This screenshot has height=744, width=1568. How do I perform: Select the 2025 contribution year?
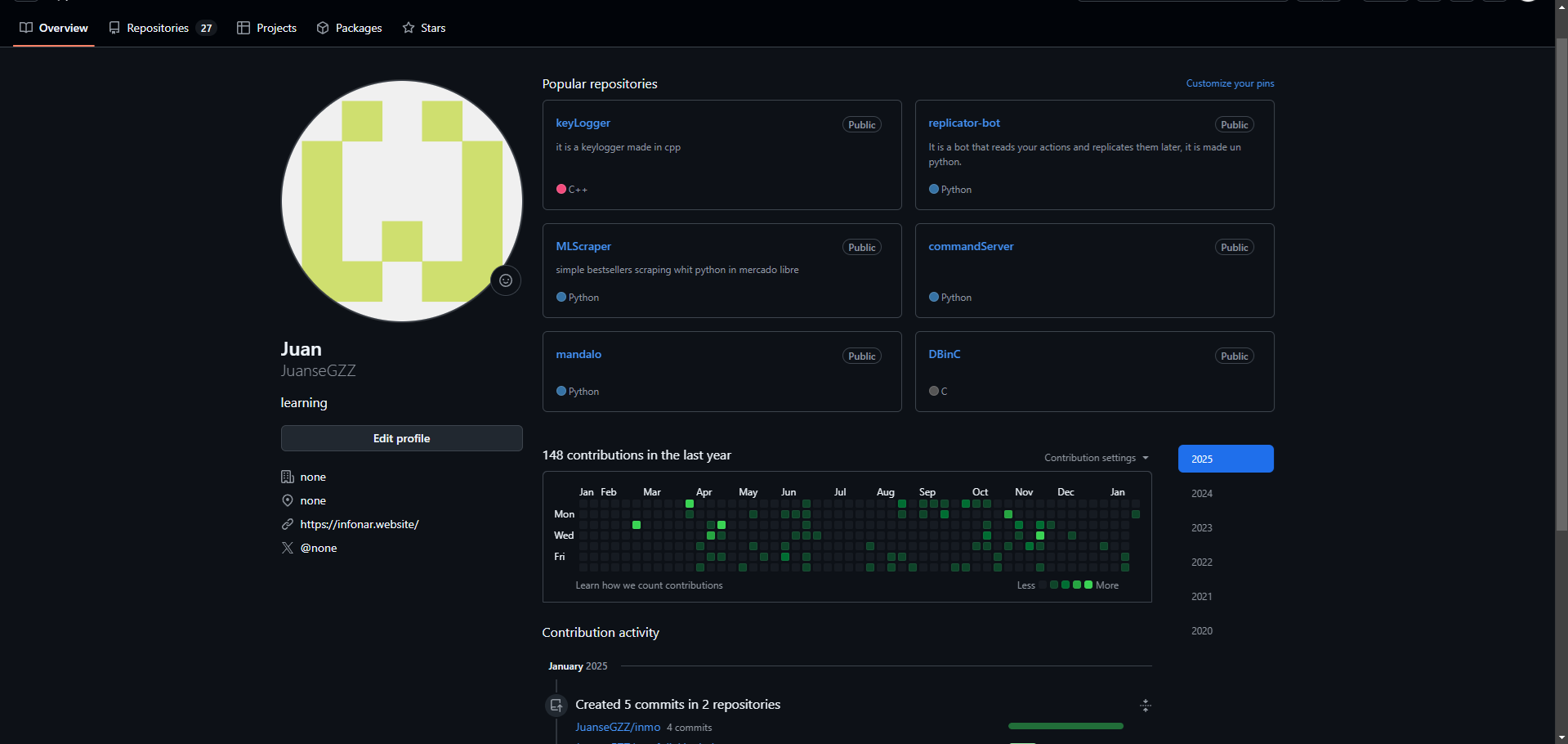(x=1226, y=459)
